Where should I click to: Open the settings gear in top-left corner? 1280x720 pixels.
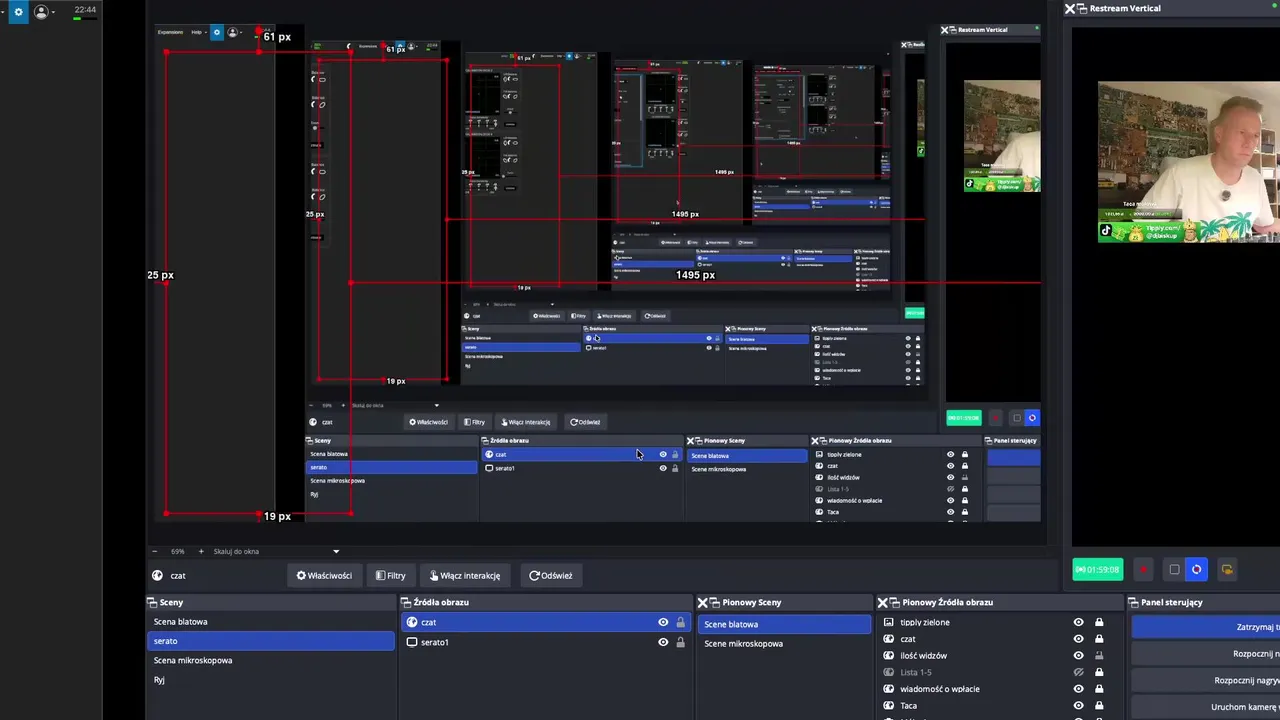click(18, 12)
